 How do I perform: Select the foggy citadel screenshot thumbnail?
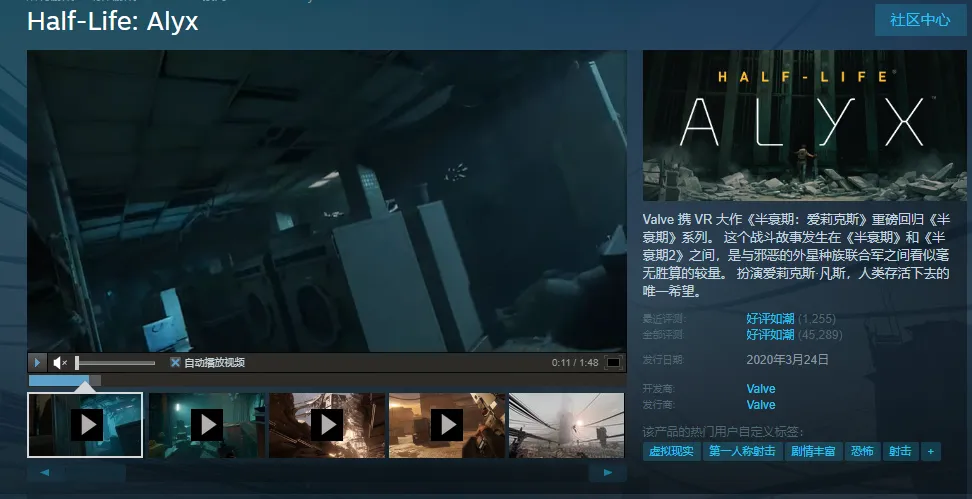[567, 425]
